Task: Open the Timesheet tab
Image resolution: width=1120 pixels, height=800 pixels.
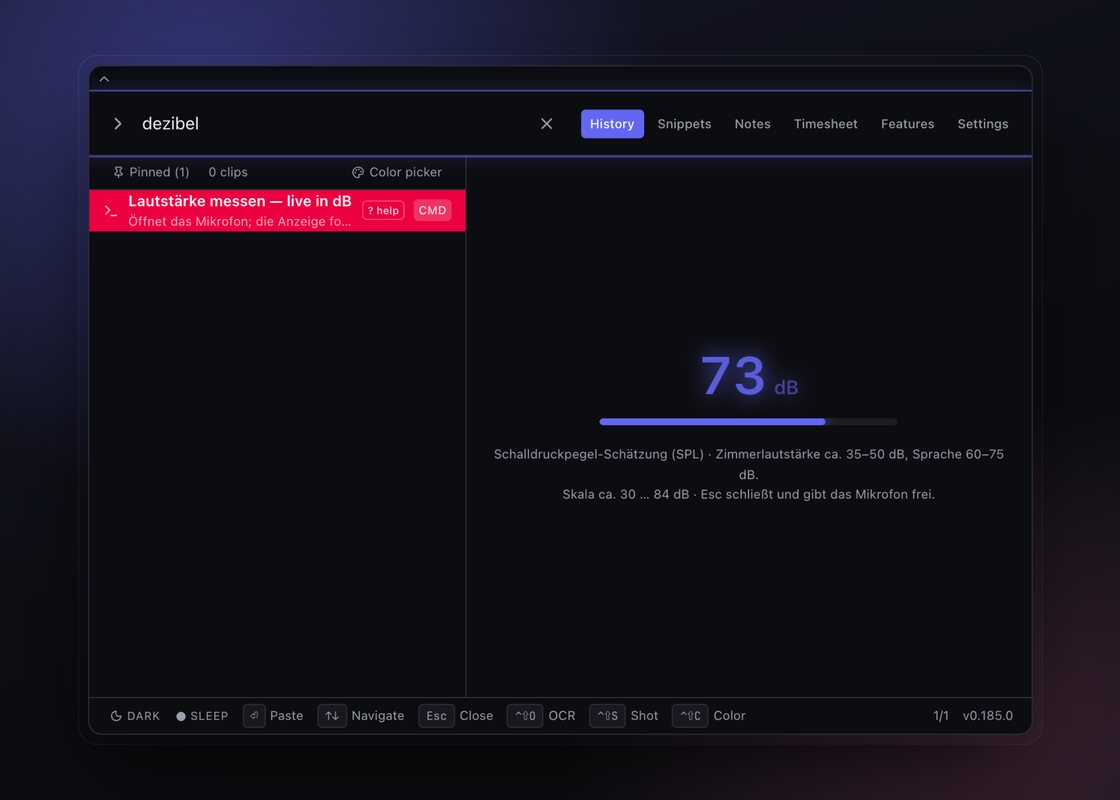Action: (826, 124)
